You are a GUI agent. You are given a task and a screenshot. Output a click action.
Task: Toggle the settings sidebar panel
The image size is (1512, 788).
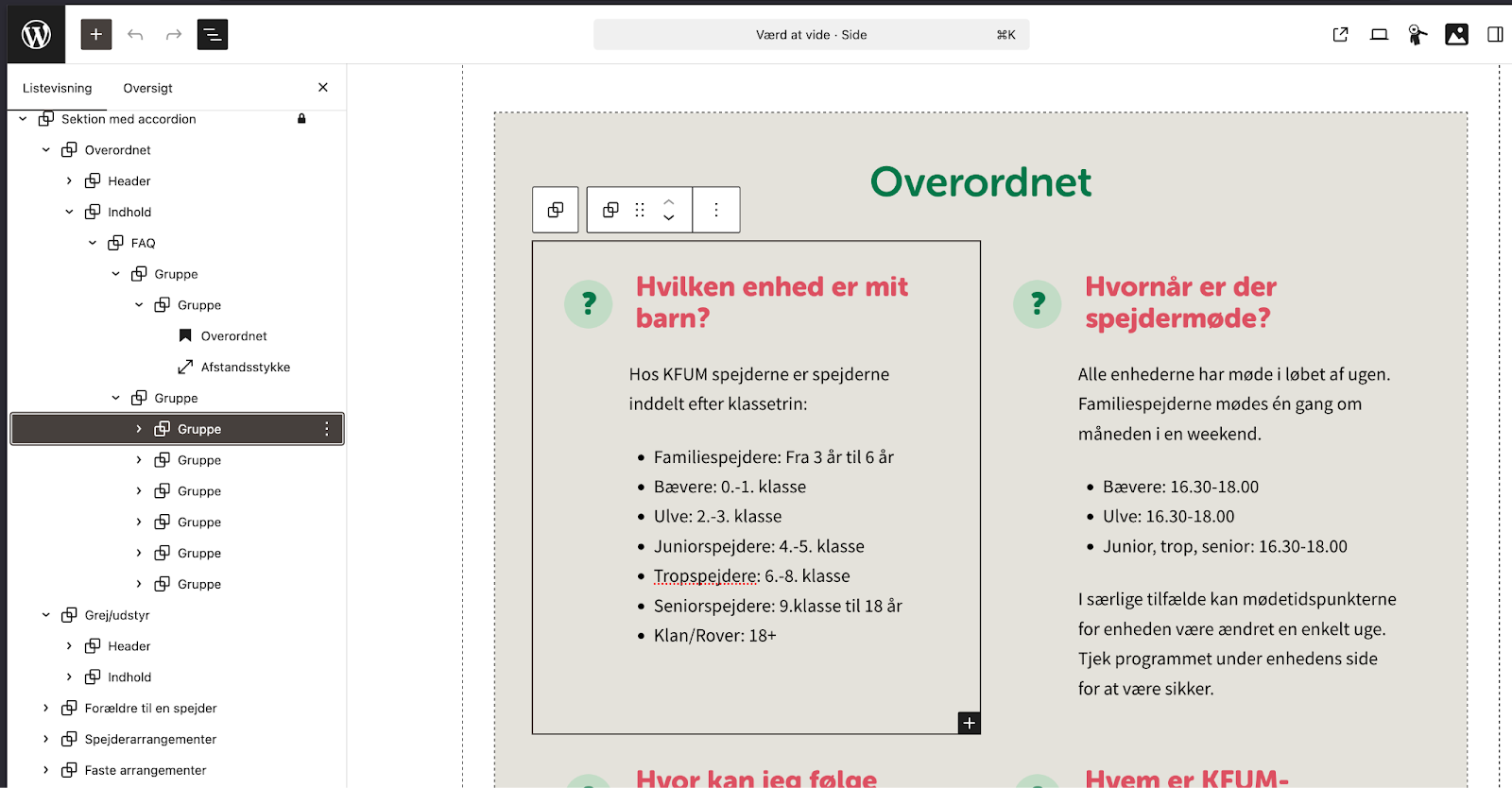click(x=1495, y=35)
